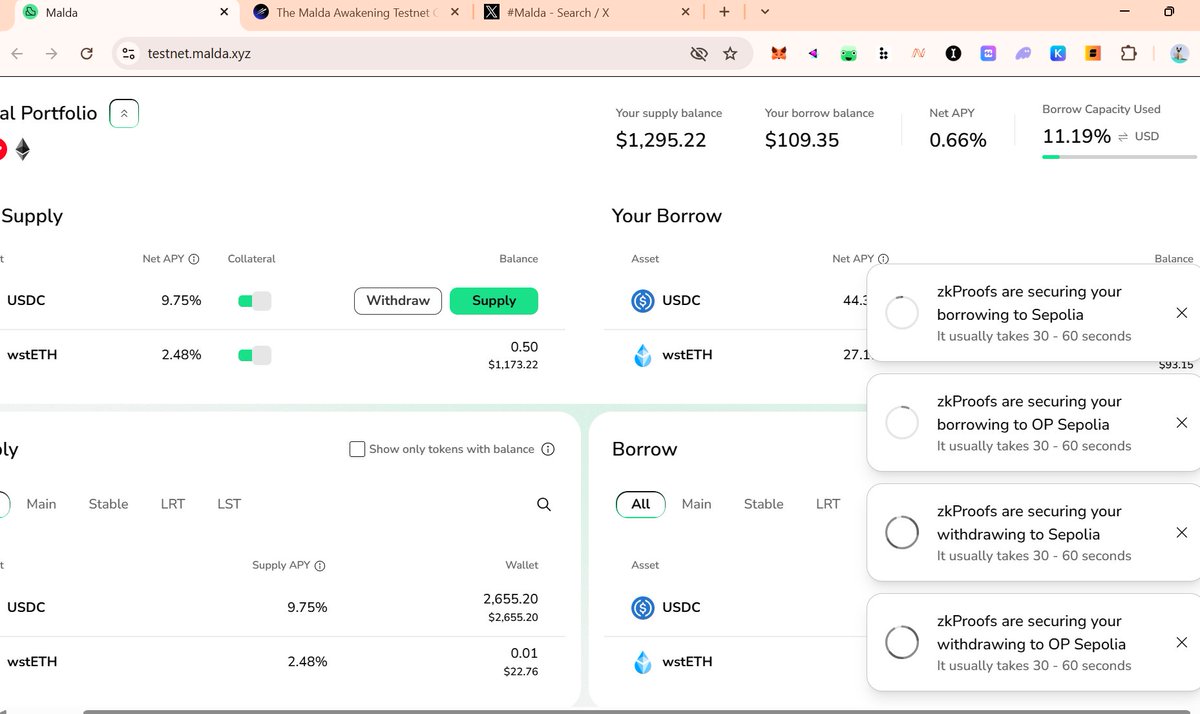Toggle wstETH collateral switch

254,355
